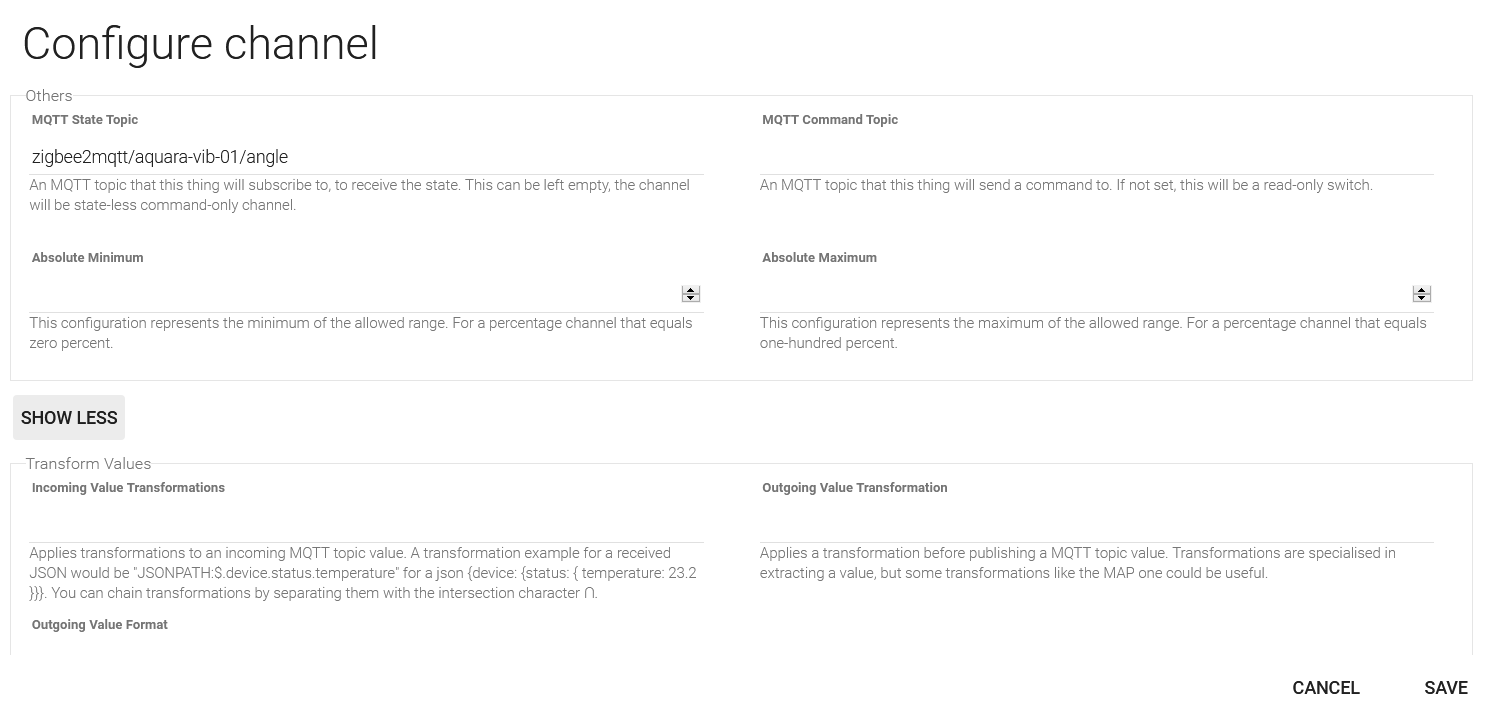Click into the MQTT Command Topic field
Image resolution: width=1489 pixels, height=714 pixels.
tap(1096, 157)
